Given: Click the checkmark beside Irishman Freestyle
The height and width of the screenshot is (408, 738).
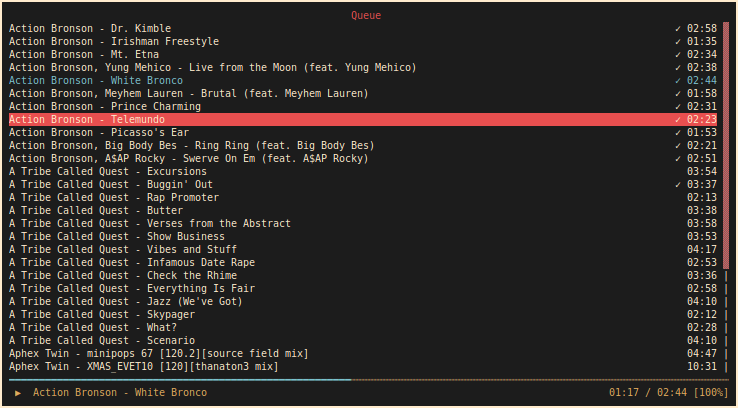Looking at the screenshot, I should point(678,41).
